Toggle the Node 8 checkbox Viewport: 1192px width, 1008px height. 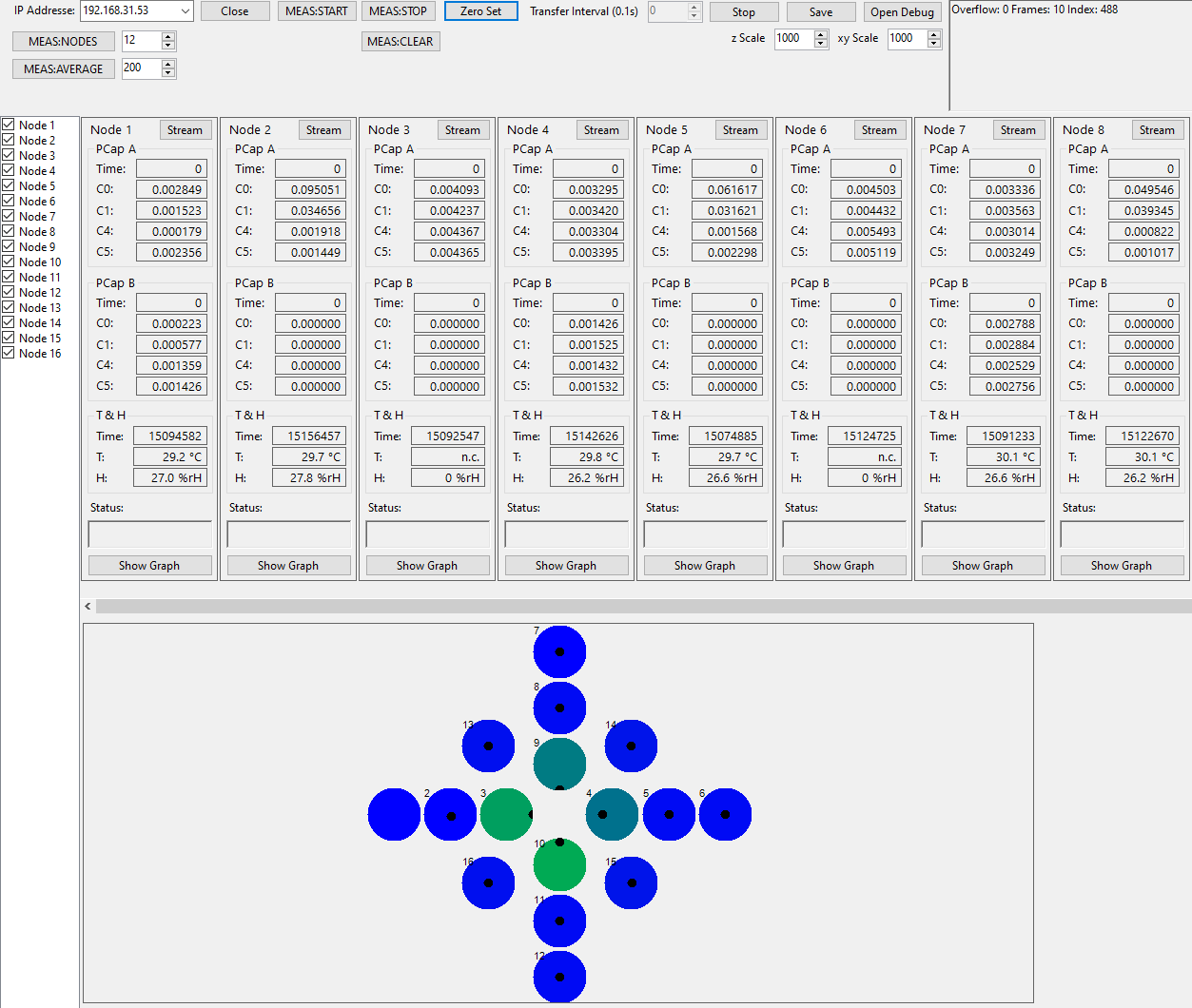pos(9,231)
